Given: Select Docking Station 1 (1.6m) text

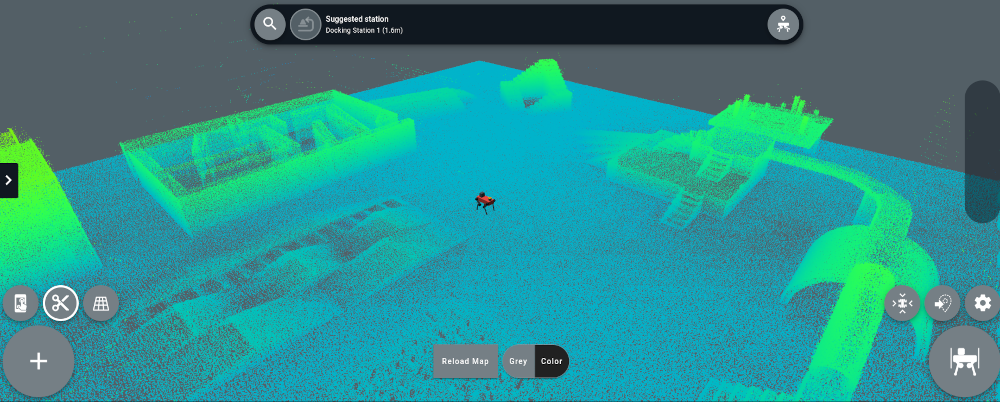Looking at the screenshot, I should point(364,31).
